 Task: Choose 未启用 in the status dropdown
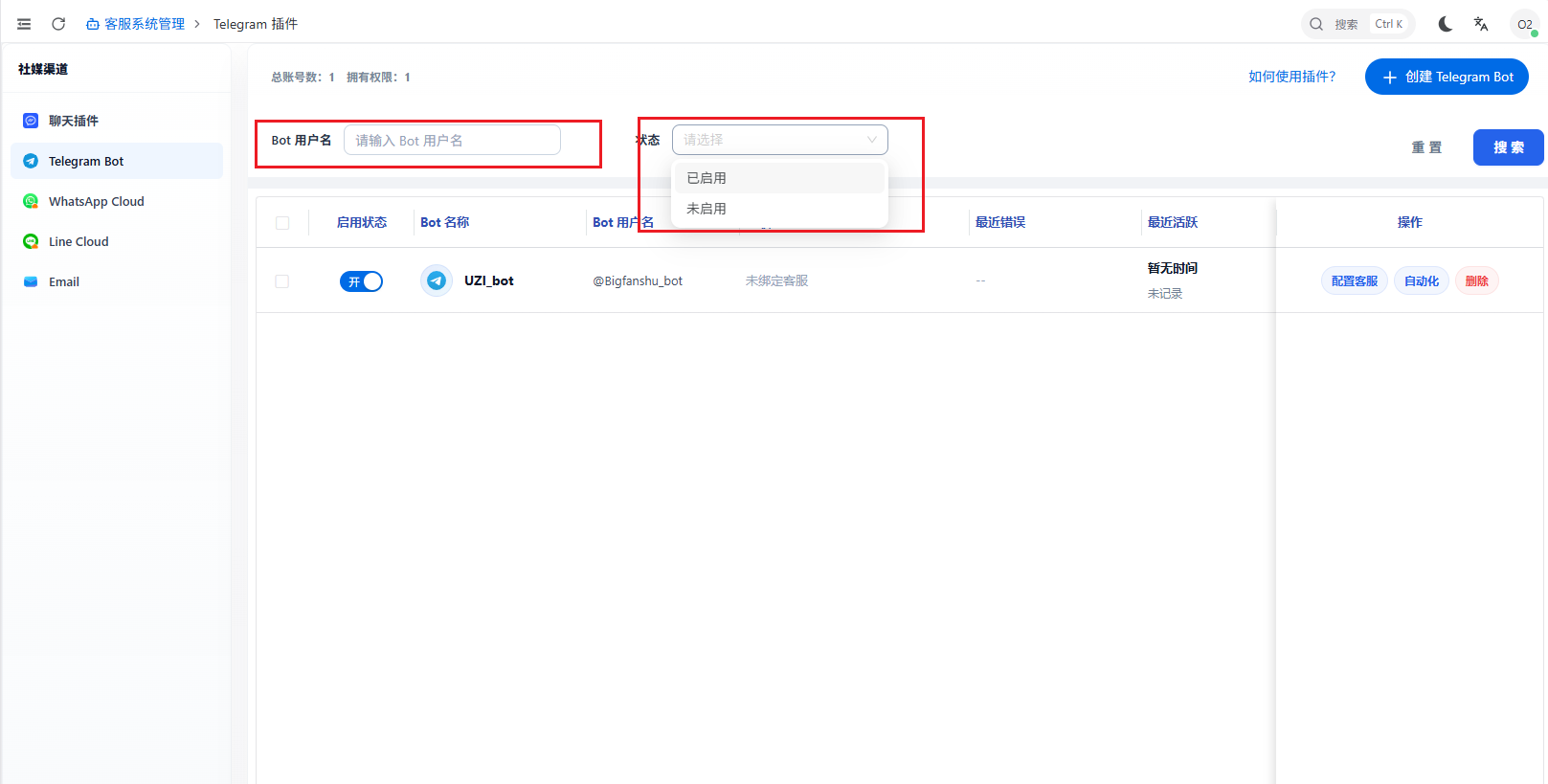780,209
